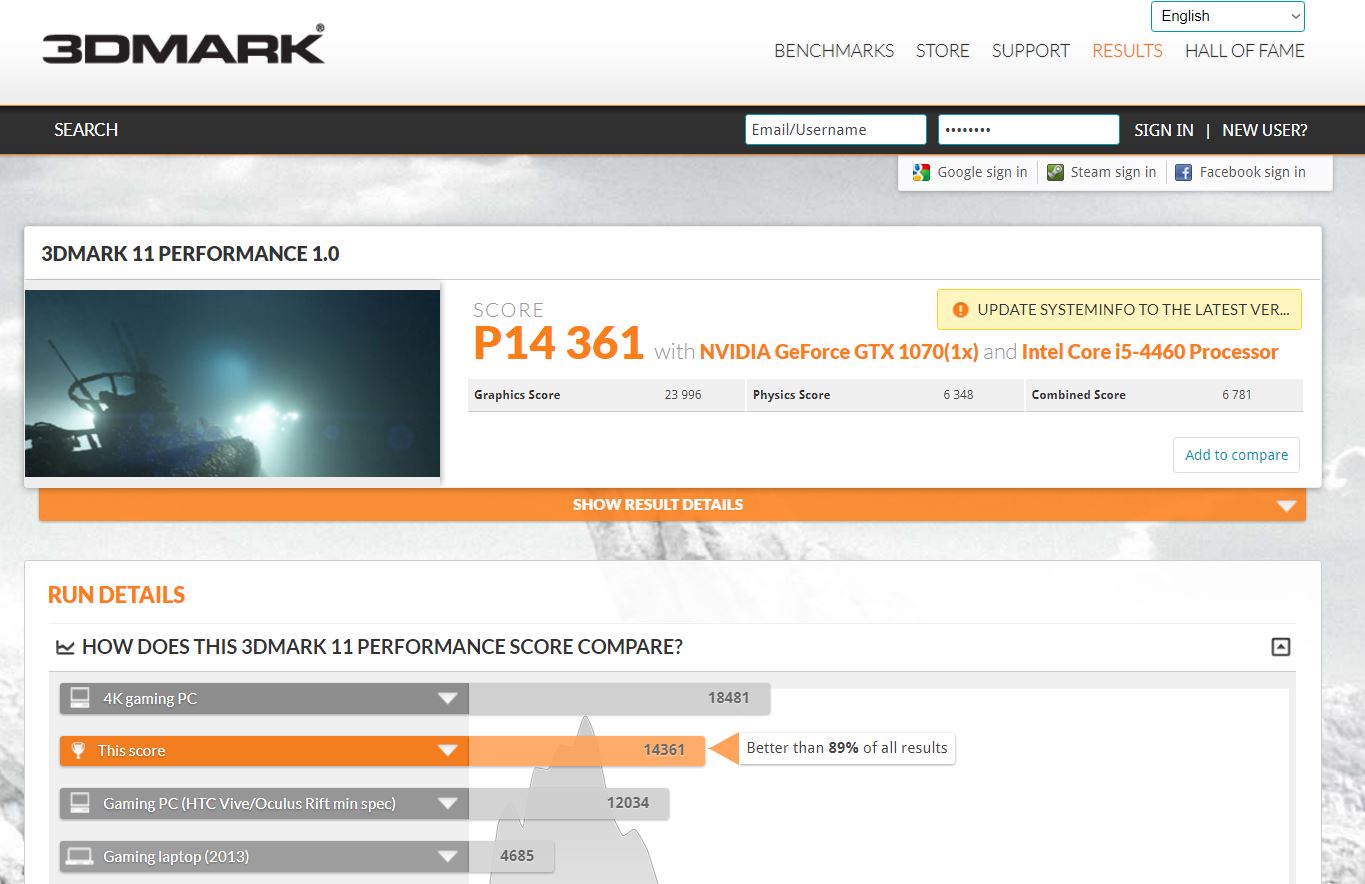Click the monitor icon on 4K gaming PC row
Viewport: 1365px width, 884px height.
point(81,698)
